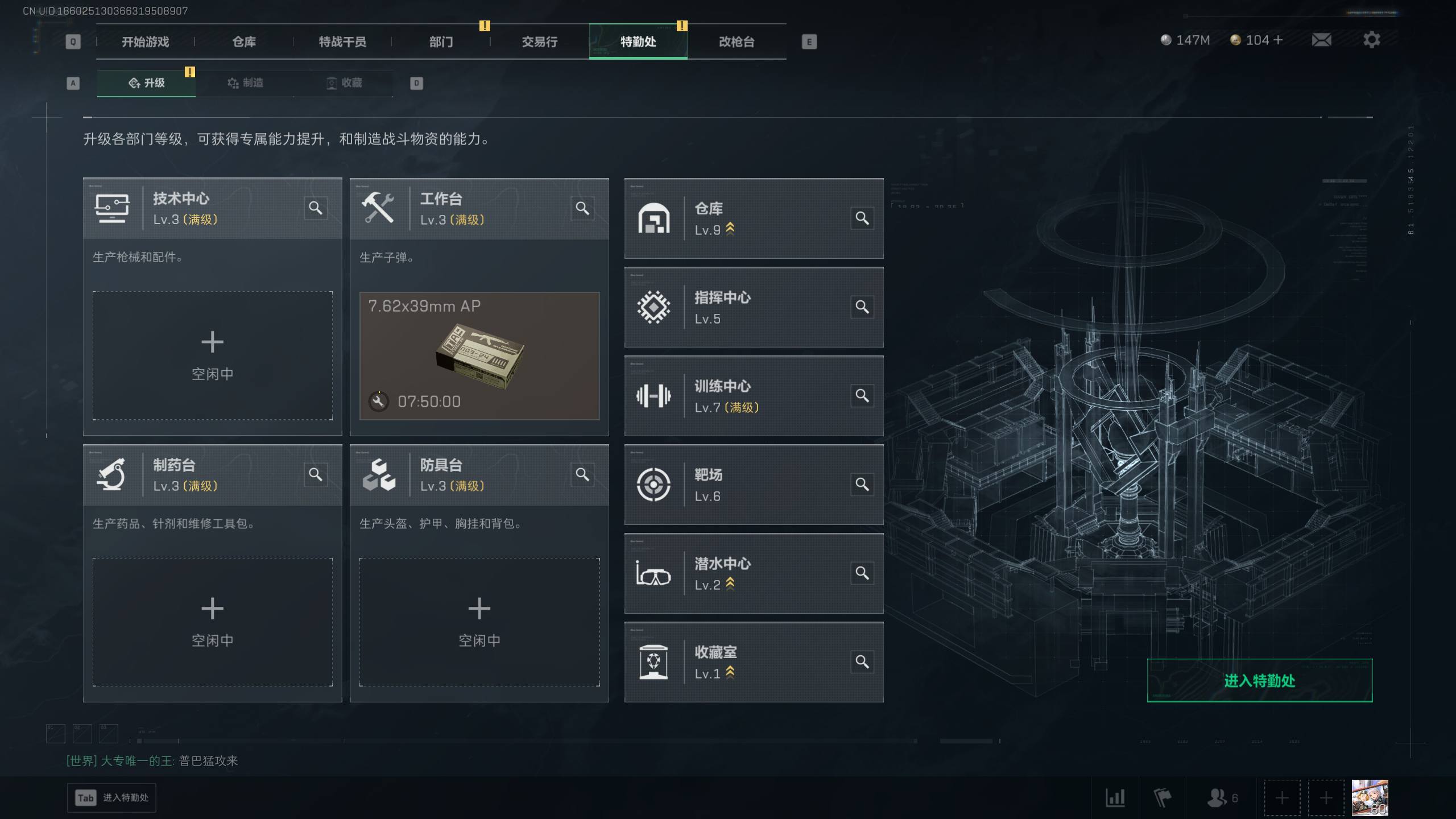Image resolution: width=1456 pixels, height=819 pixels.
Task: Add currency with the plus beside 104
Action: coord(1279,40)
